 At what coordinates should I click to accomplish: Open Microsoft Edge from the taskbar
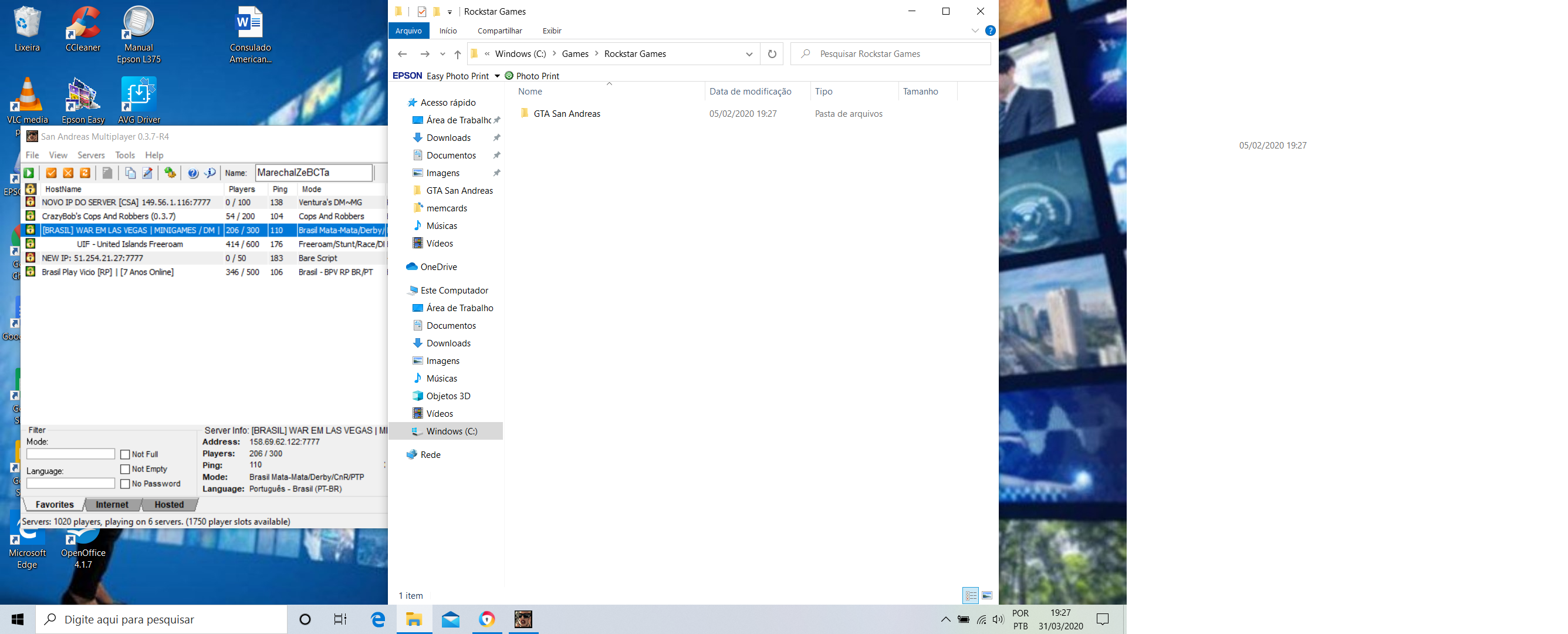[377, 619]
